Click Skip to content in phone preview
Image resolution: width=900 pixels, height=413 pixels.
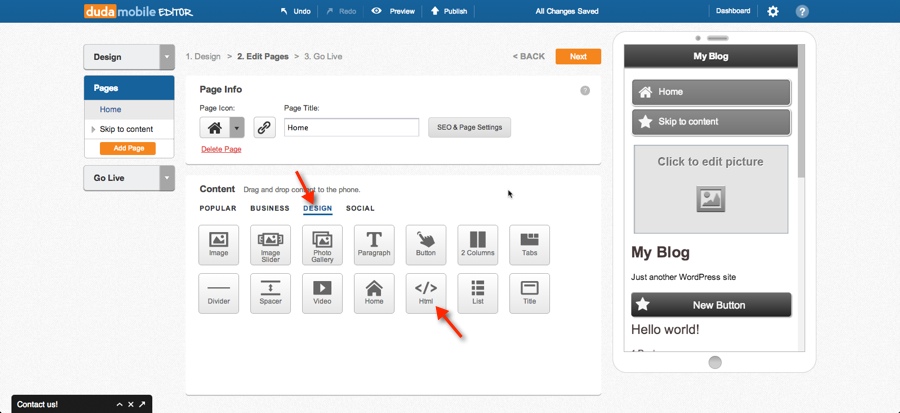711,122
